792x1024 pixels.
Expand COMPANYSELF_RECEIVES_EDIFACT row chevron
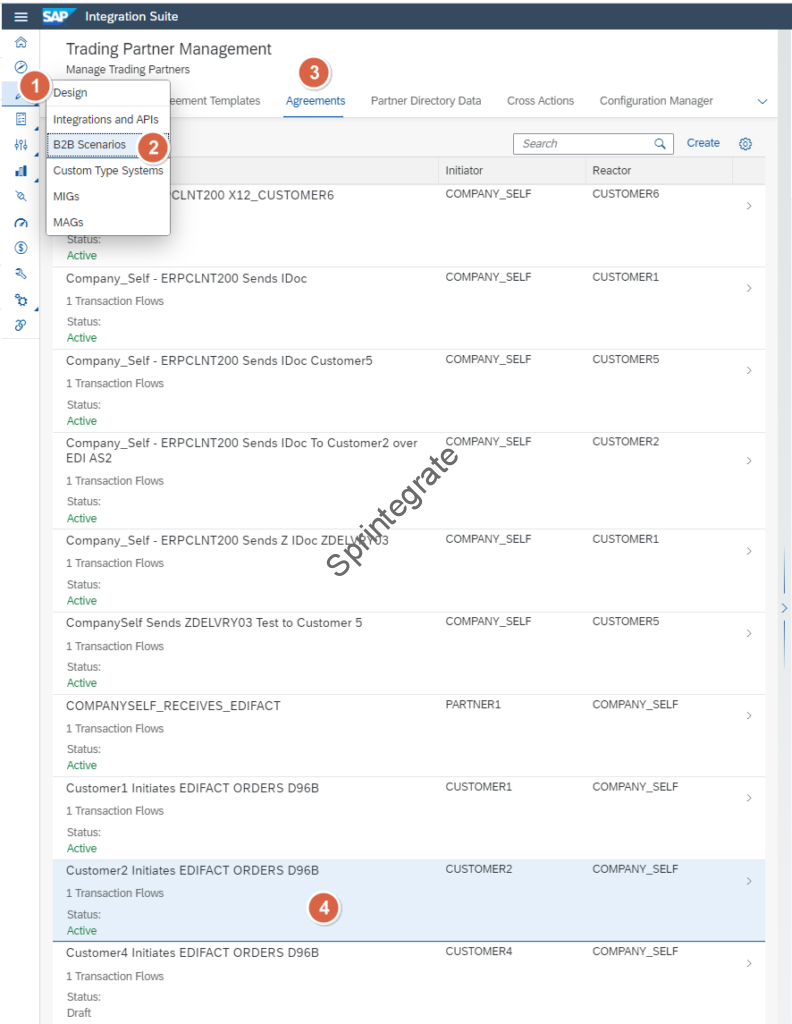click(x=749, y=716)
